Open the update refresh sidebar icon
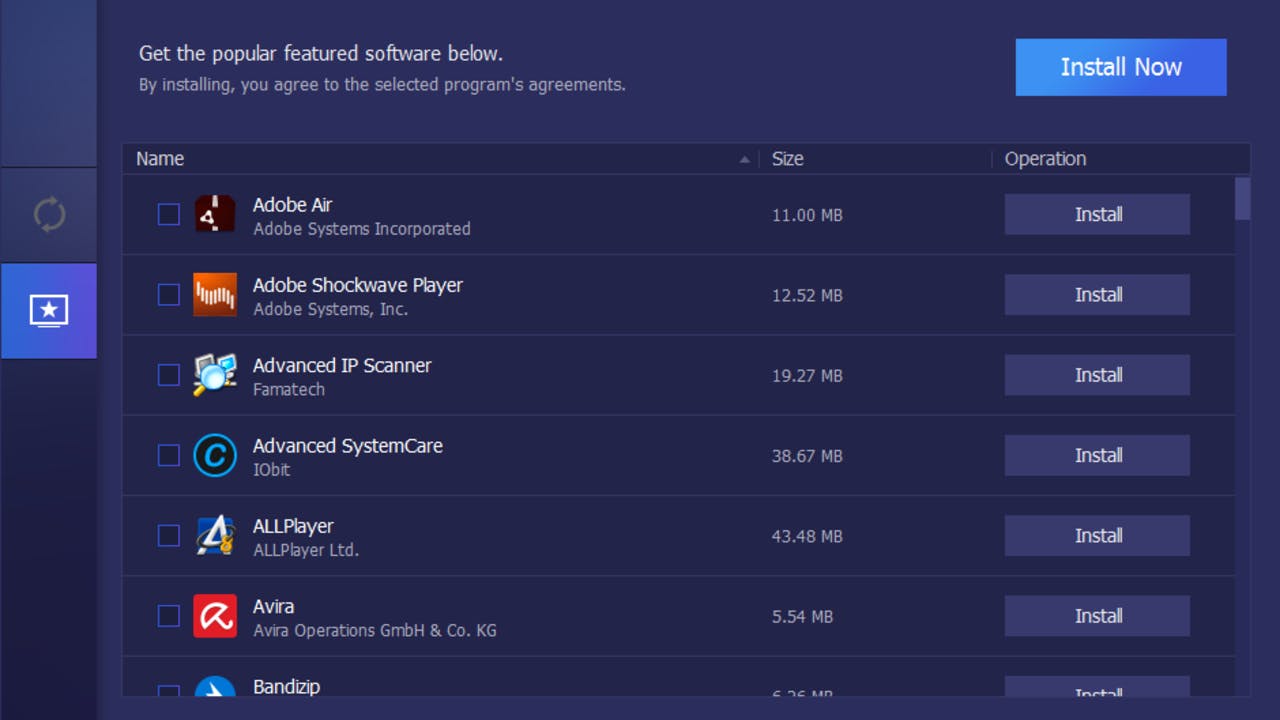This screenshot has height=720, width=1280. click(48, 215)
